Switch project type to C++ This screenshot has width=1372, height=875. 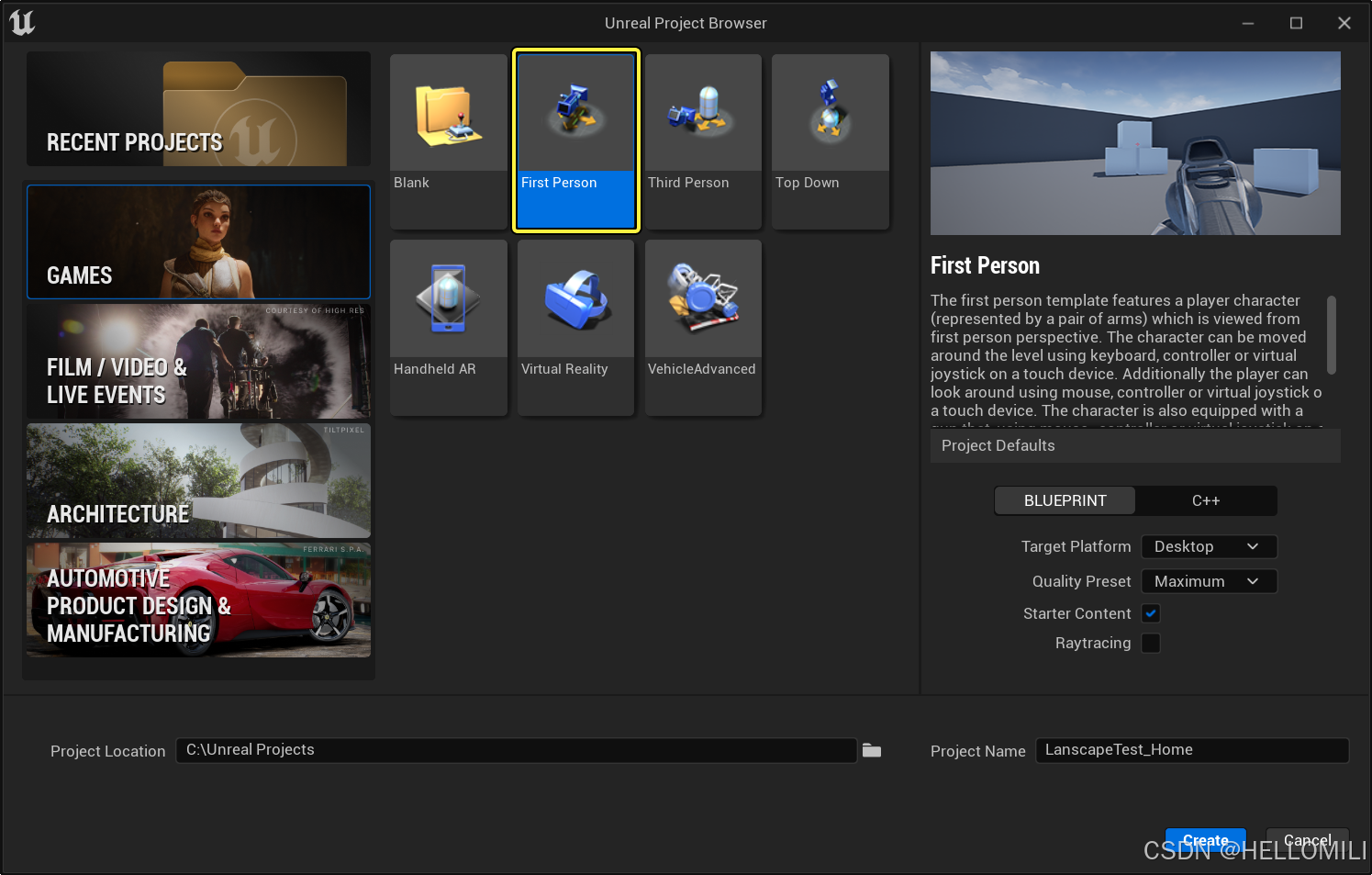(x=1206, y=500)
